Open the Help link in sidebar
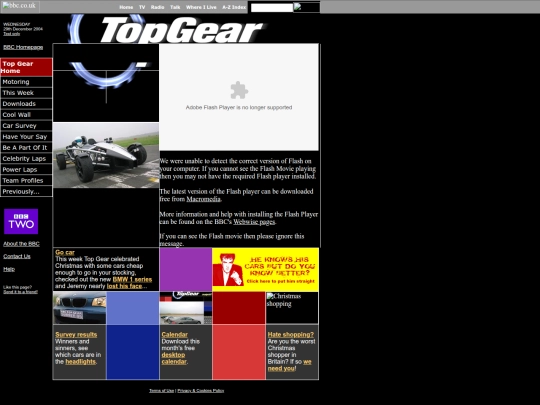The image size is (540, 405). pyautogui.click(x=9, y=269)
